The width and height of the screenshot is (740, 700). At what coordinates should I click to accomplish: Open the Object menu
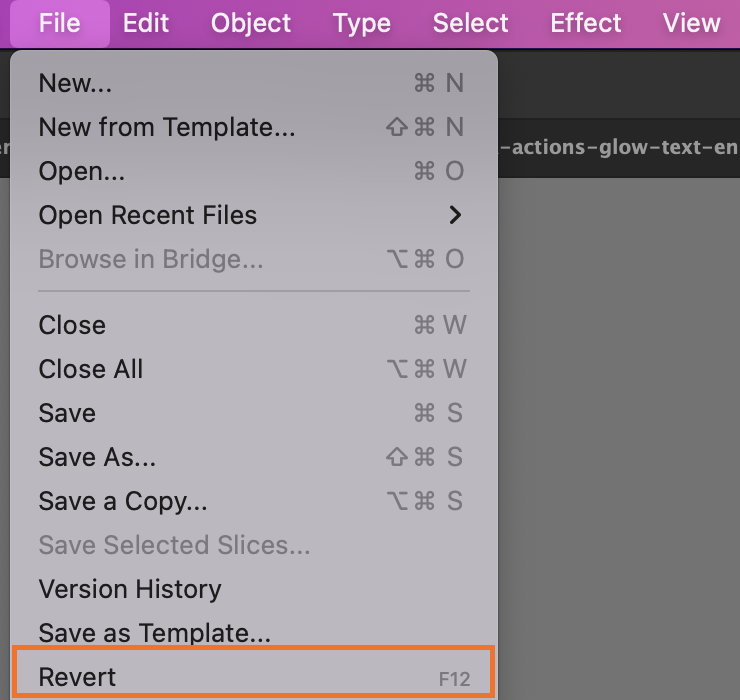point(251,23)
